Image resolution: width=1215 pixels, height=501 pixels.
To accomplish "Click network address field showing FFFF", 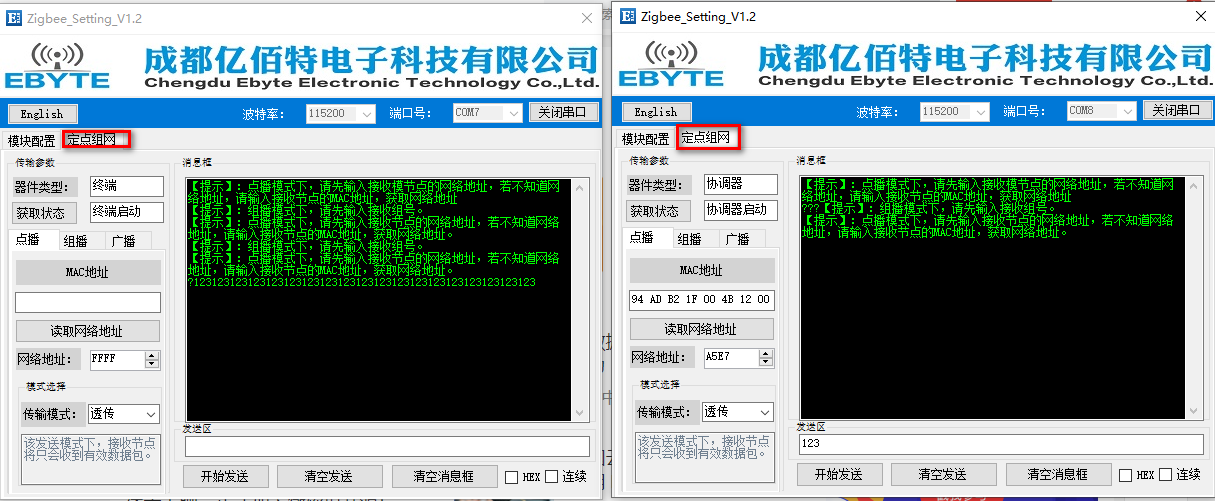I will coord(117,359).
